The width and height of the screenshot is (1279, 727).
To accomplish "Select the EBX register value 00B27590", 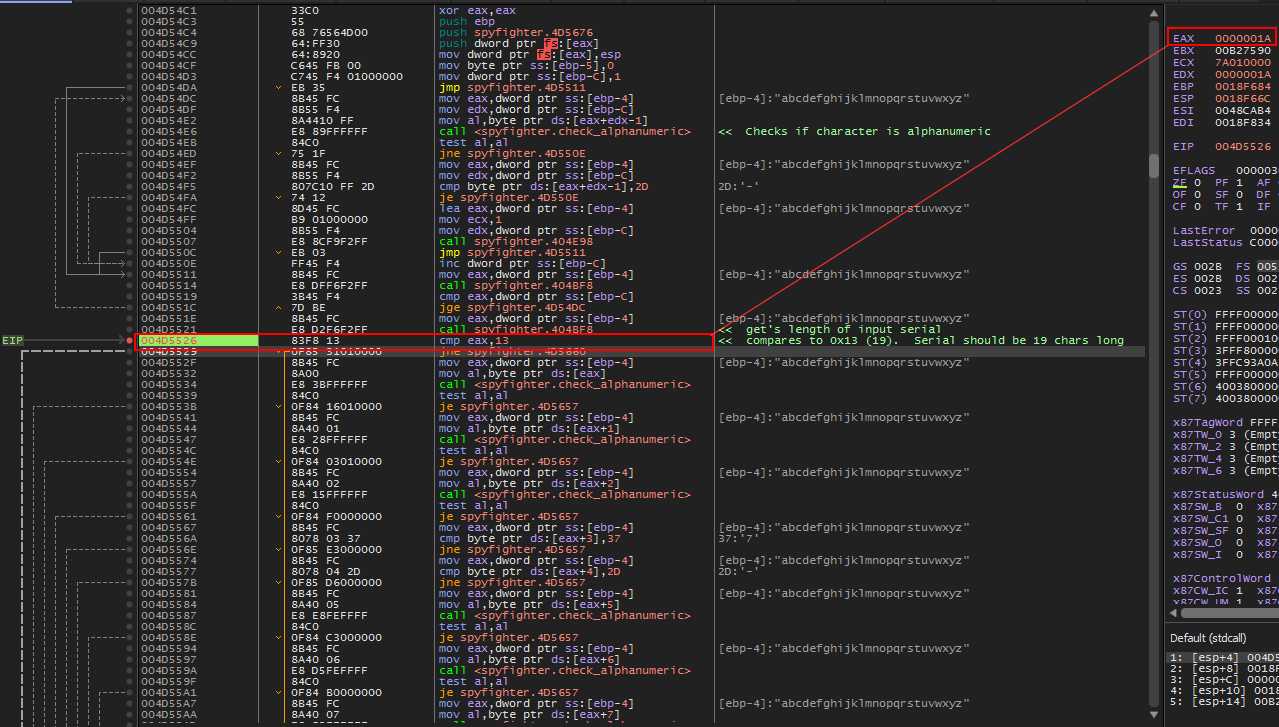I will click(1243, 50).
